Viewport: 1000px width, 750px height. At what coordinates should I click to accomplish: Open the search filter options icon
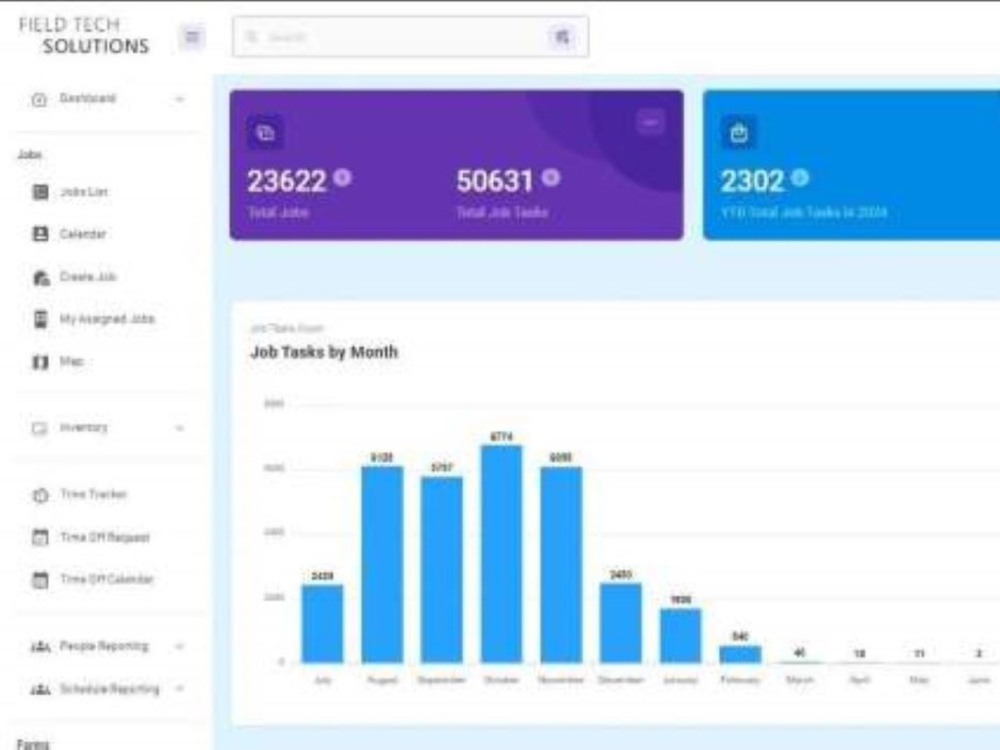pos(561,37)
